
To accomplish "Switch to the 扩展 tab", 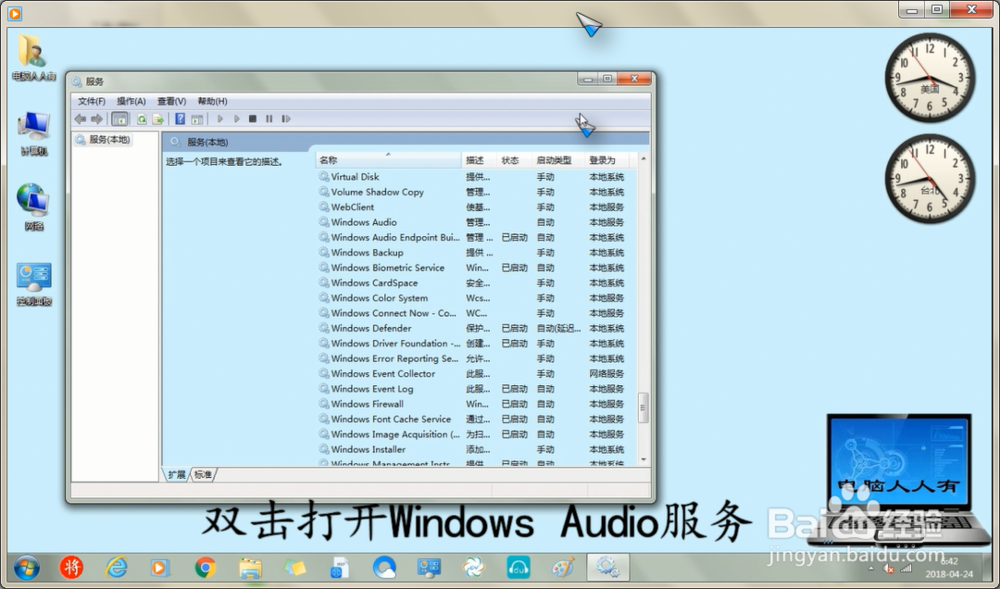I will click(x=177, y=475).
